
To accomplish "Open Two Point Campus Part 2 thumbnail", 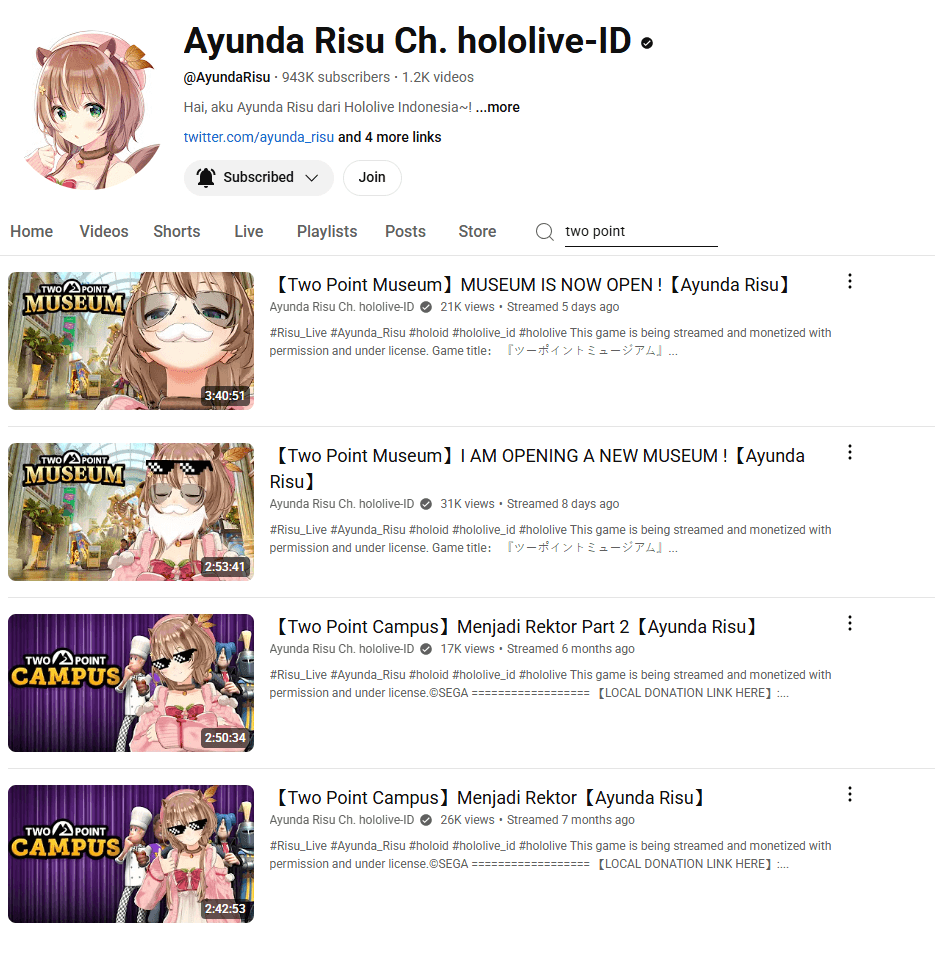I will pyautogui.click(x=131, y=683).
